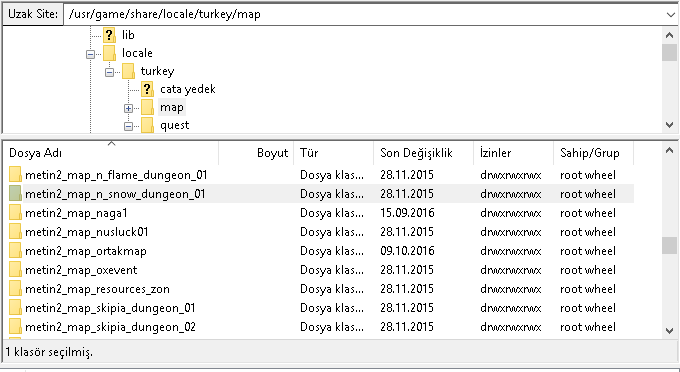680x372 pixels.
Task: Click tree pane scrollbar down arrow
Action: coord(670,125)
